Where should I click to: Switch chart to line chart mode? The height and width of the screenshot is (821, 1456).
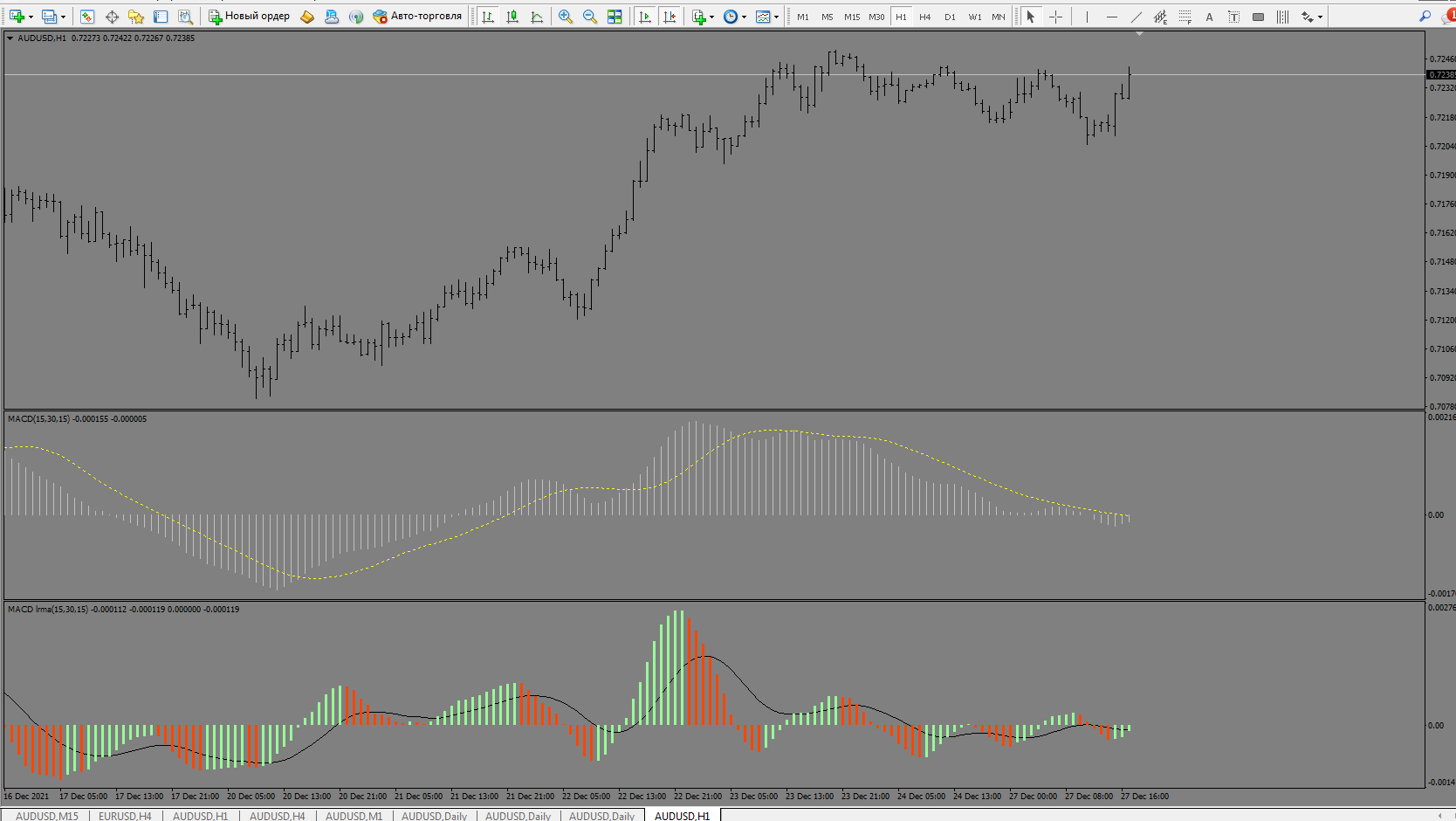click(537, 17)
